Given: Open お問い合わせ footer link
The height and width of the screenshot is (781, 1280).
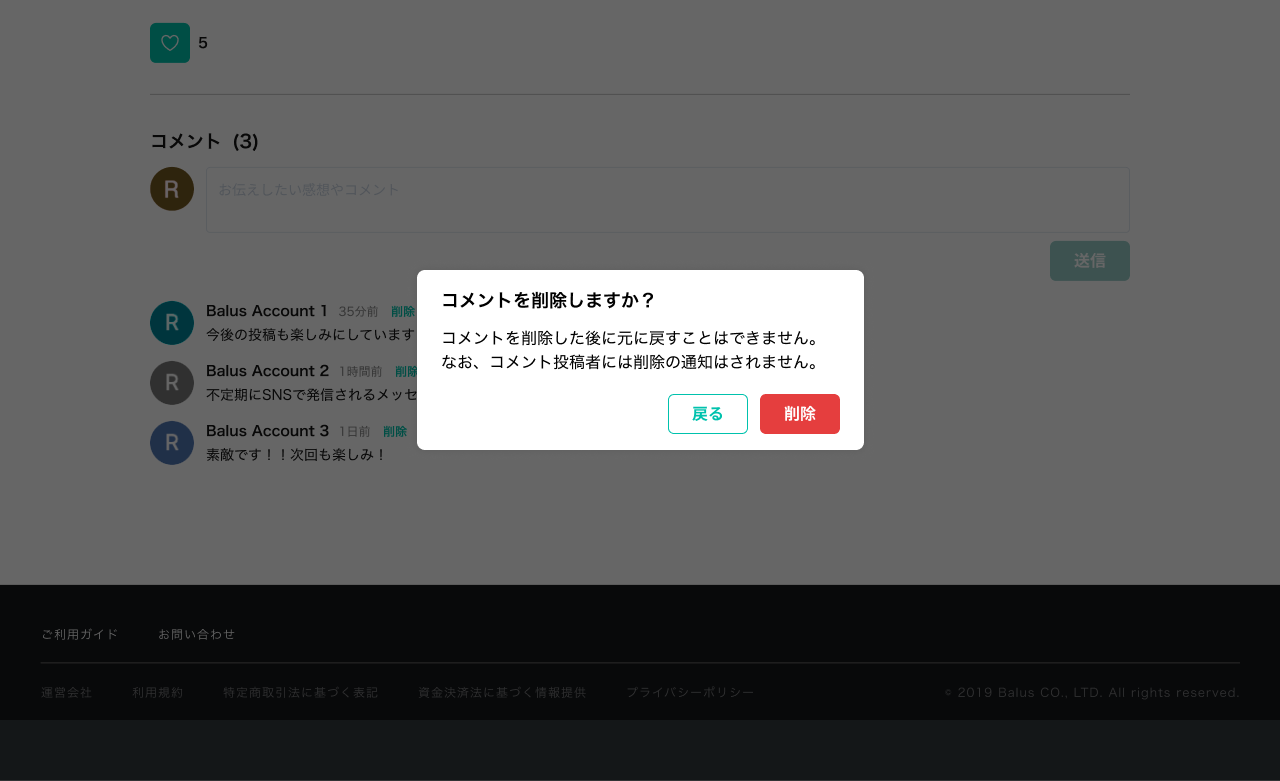Looking at the screenshot, I should (x=197, y=634).
